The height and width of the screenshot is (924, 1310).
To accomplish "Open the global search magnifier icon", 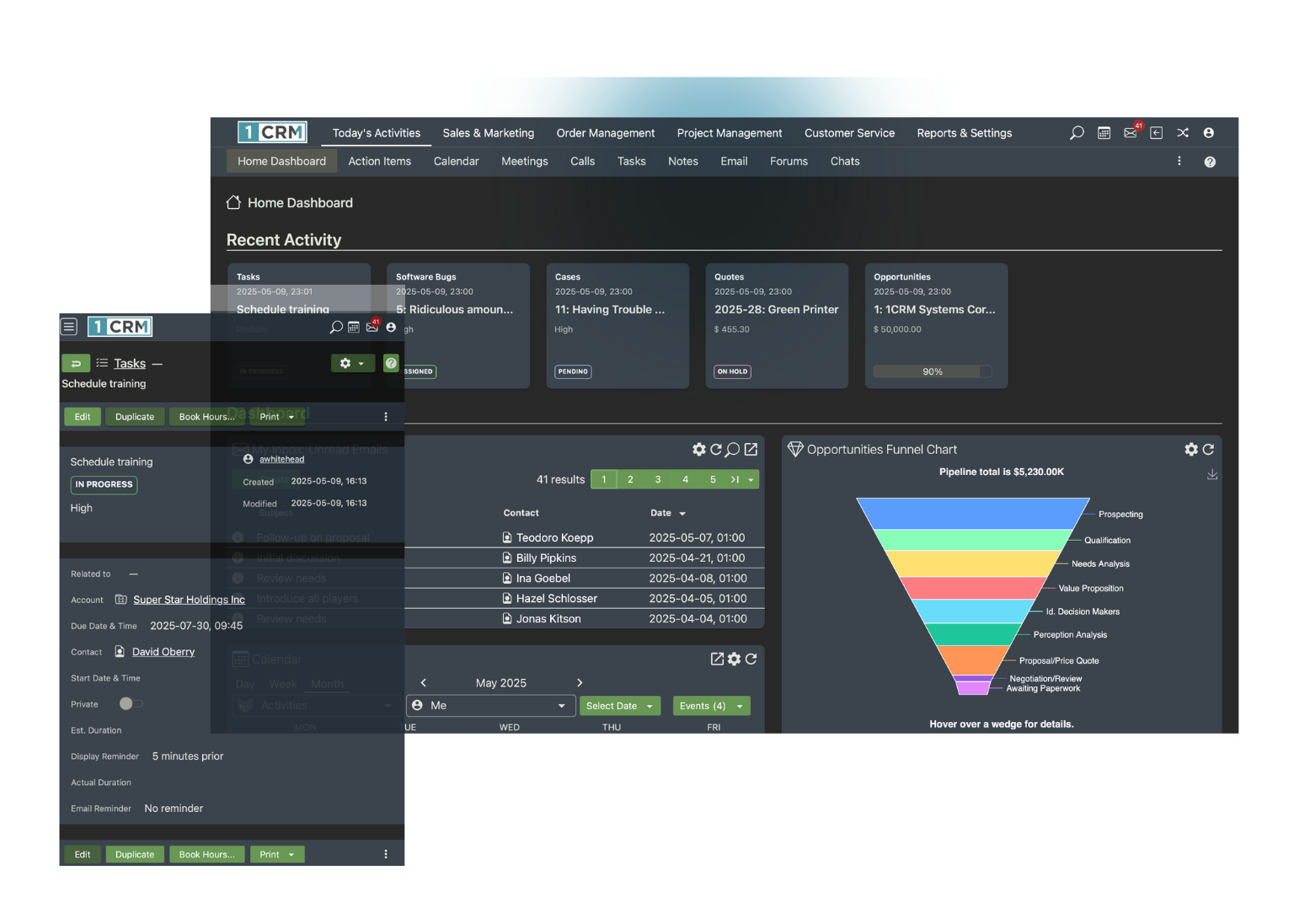I will [x=1076, y=132].
